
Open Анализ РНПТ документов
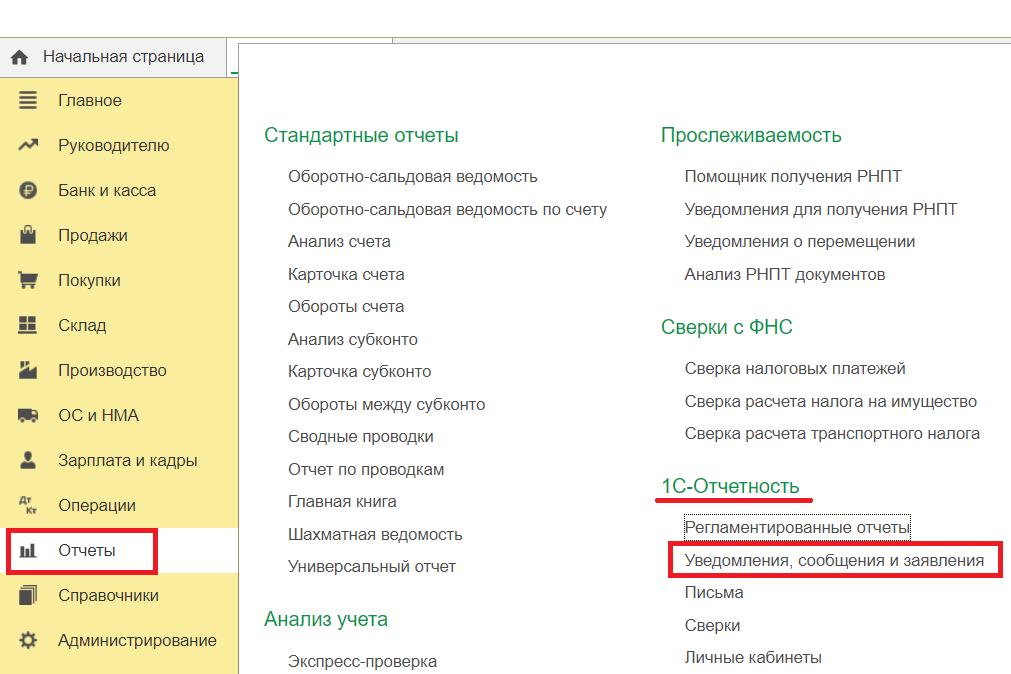click(785, 275)
